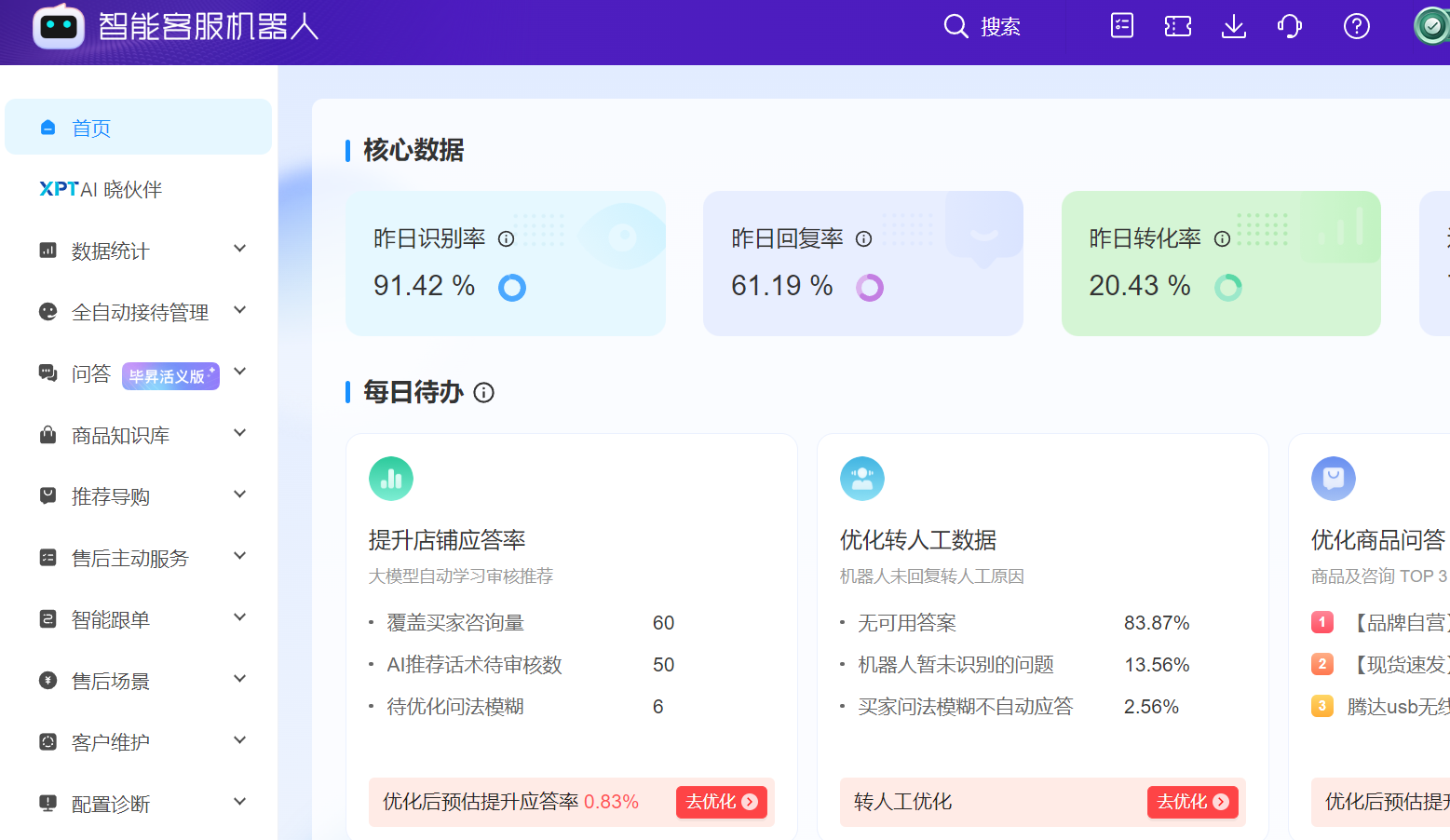Click the green ring progress for 20.43 %

click(1228, 288)
